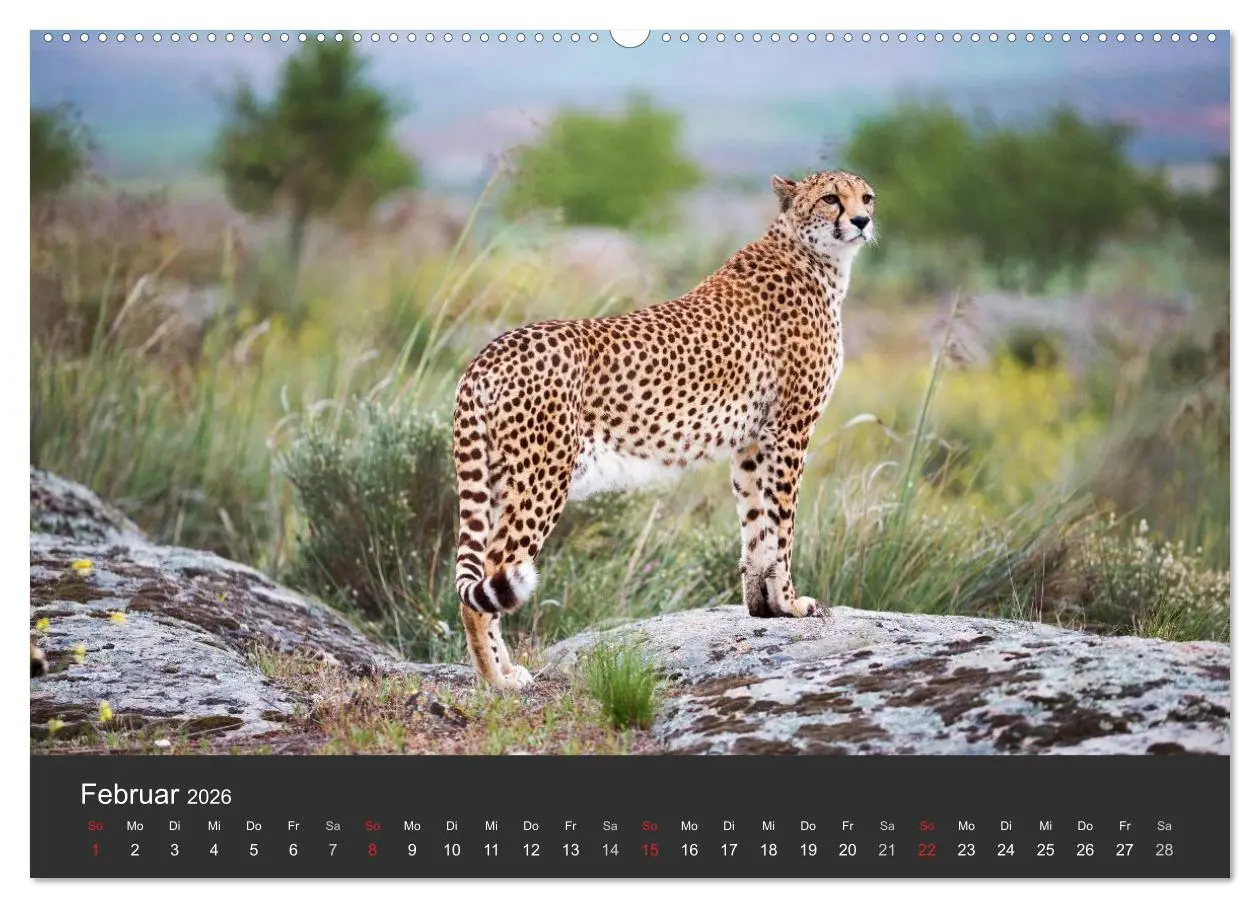Click the red date 15
This screenshot has height=908, width=1260.
click(x=649, y=850)
